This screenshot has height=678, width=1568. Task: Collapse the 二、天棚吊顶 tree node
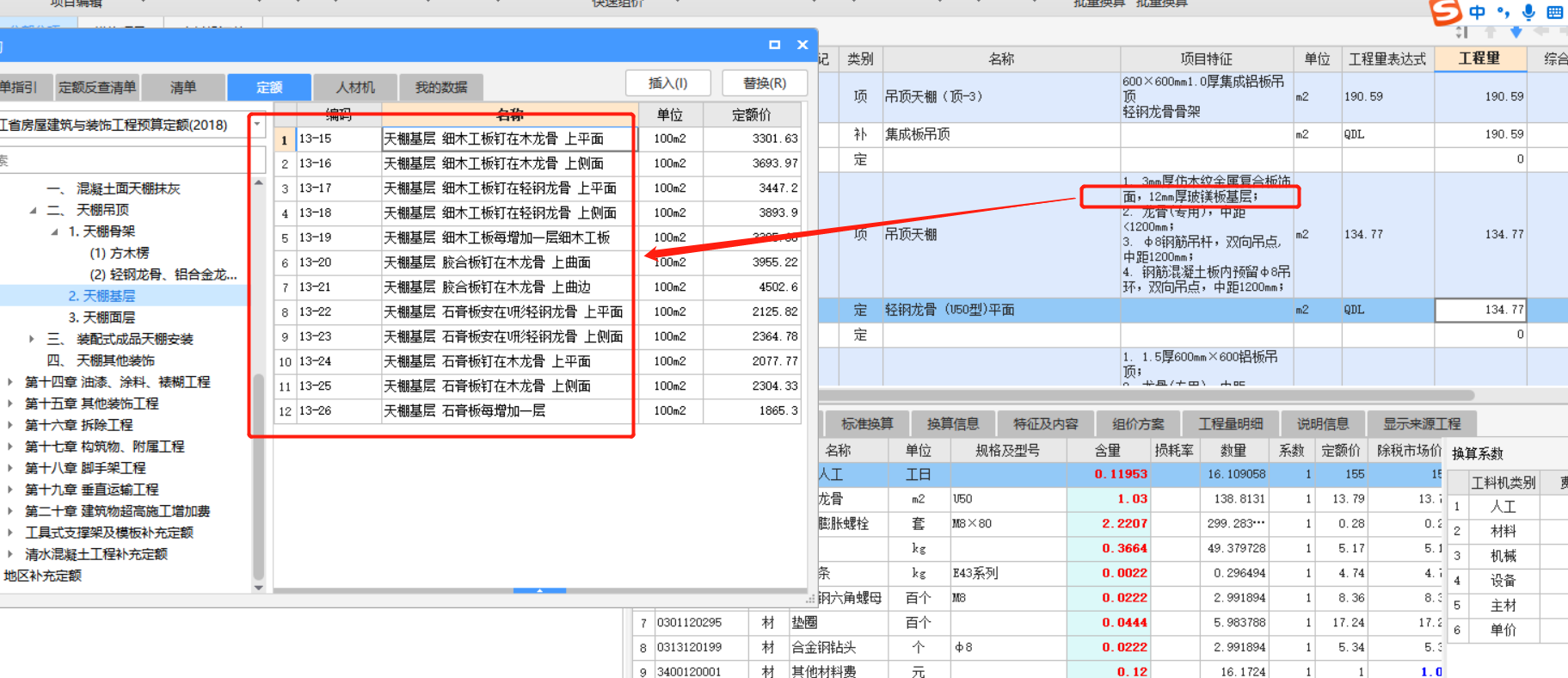coord(33,210)
